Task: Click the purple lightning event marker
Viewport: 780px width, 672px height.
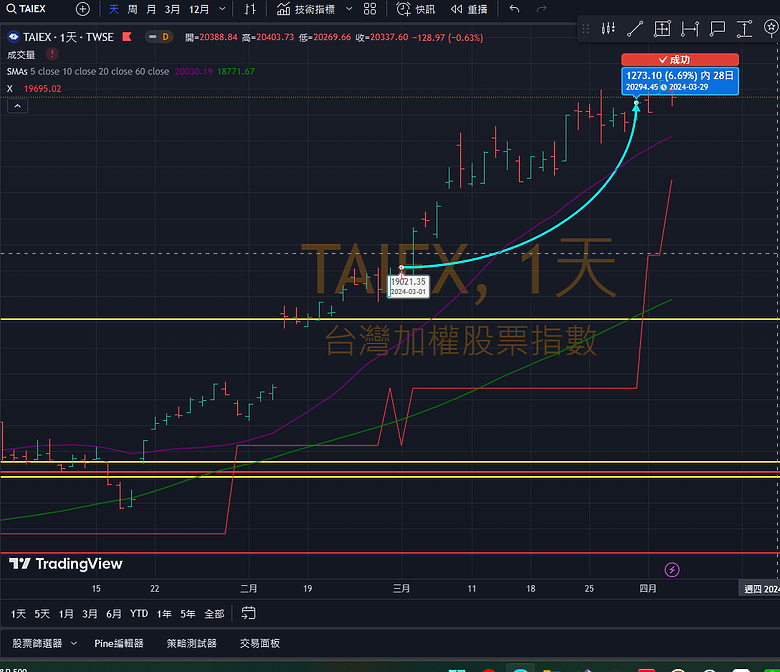Action: tap(672, 570)
